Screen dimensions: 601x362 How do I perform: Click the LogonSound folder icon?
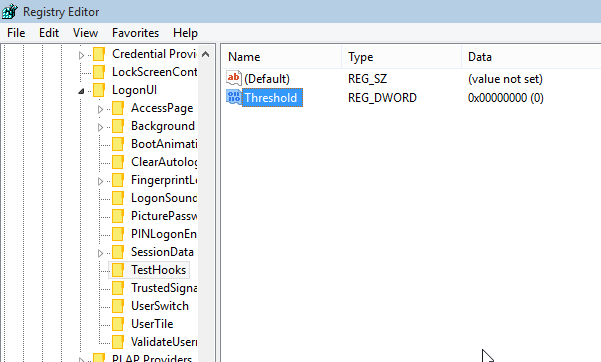(x=118, y=198)
